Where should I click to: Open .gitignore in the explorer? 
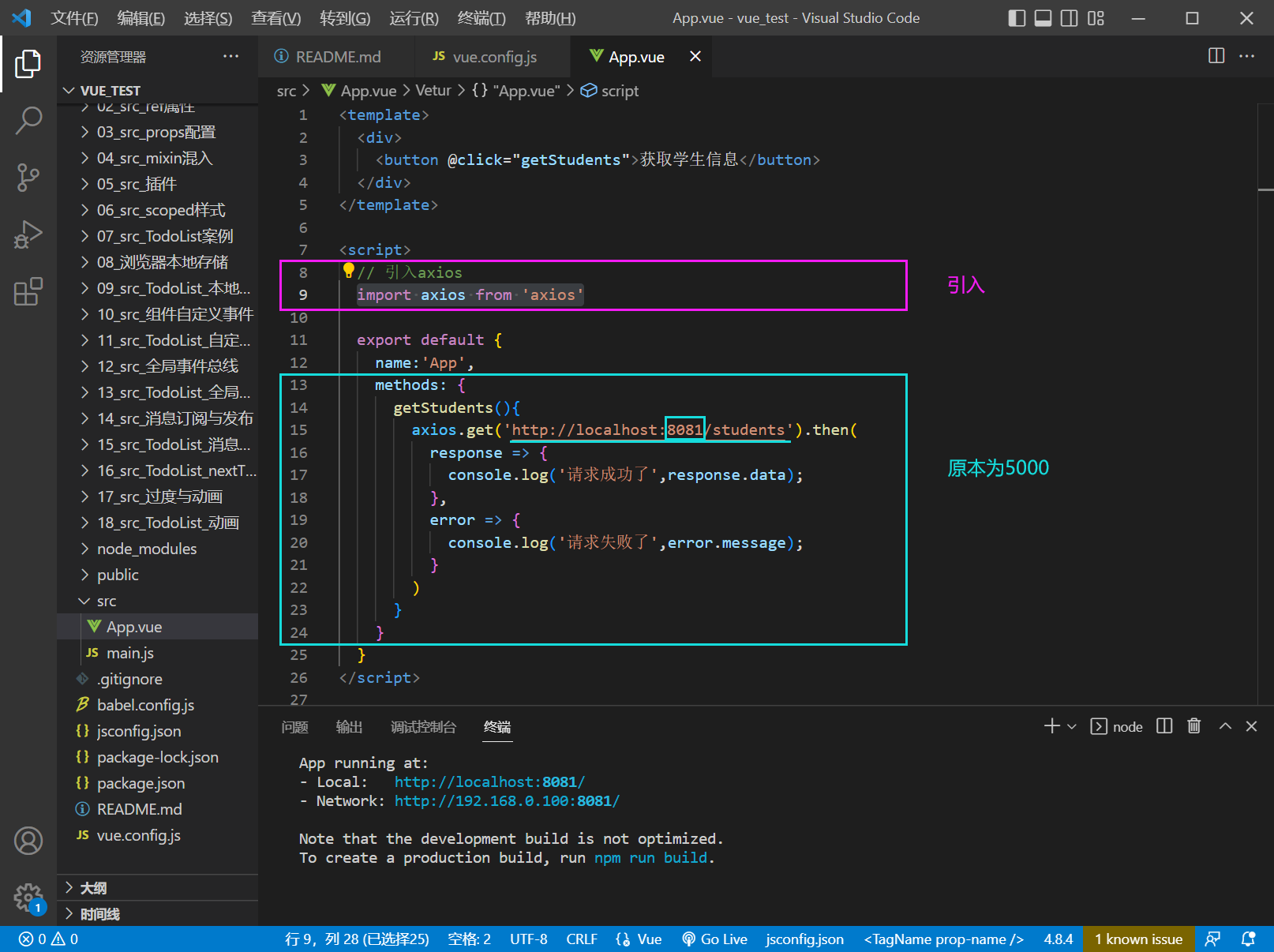[158, 679]
